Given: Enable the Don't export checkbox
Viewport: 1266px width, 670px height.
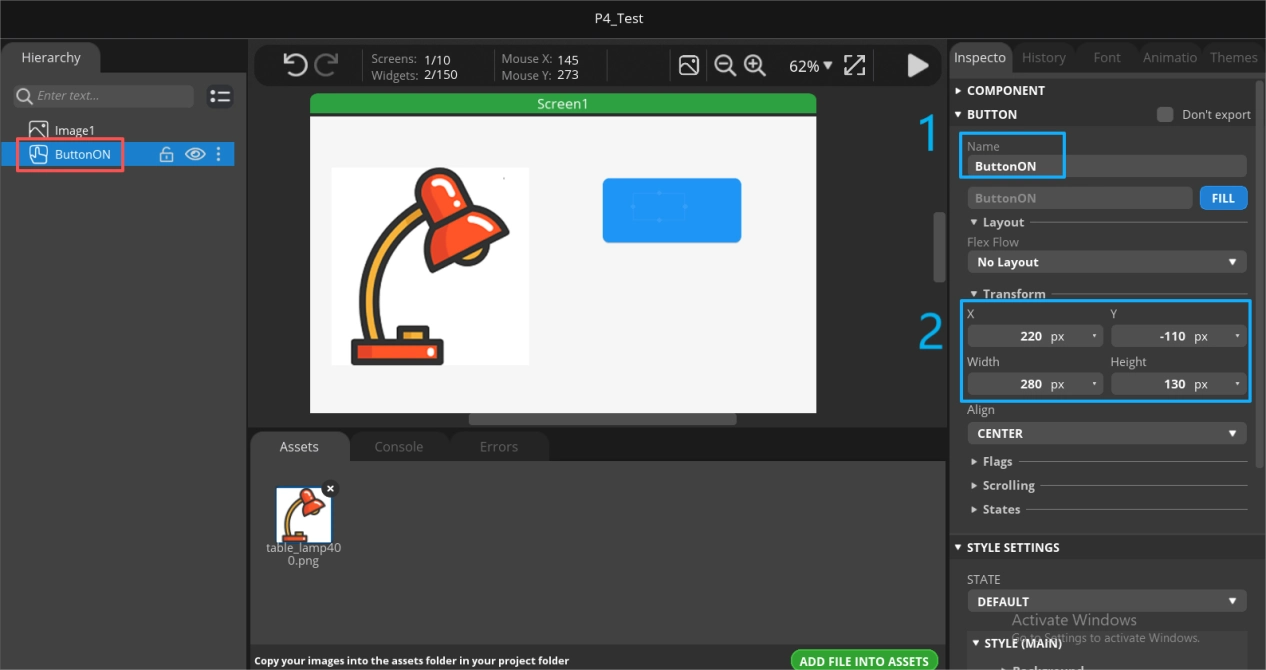Looking at the screenshot, I should [1165, 114].
